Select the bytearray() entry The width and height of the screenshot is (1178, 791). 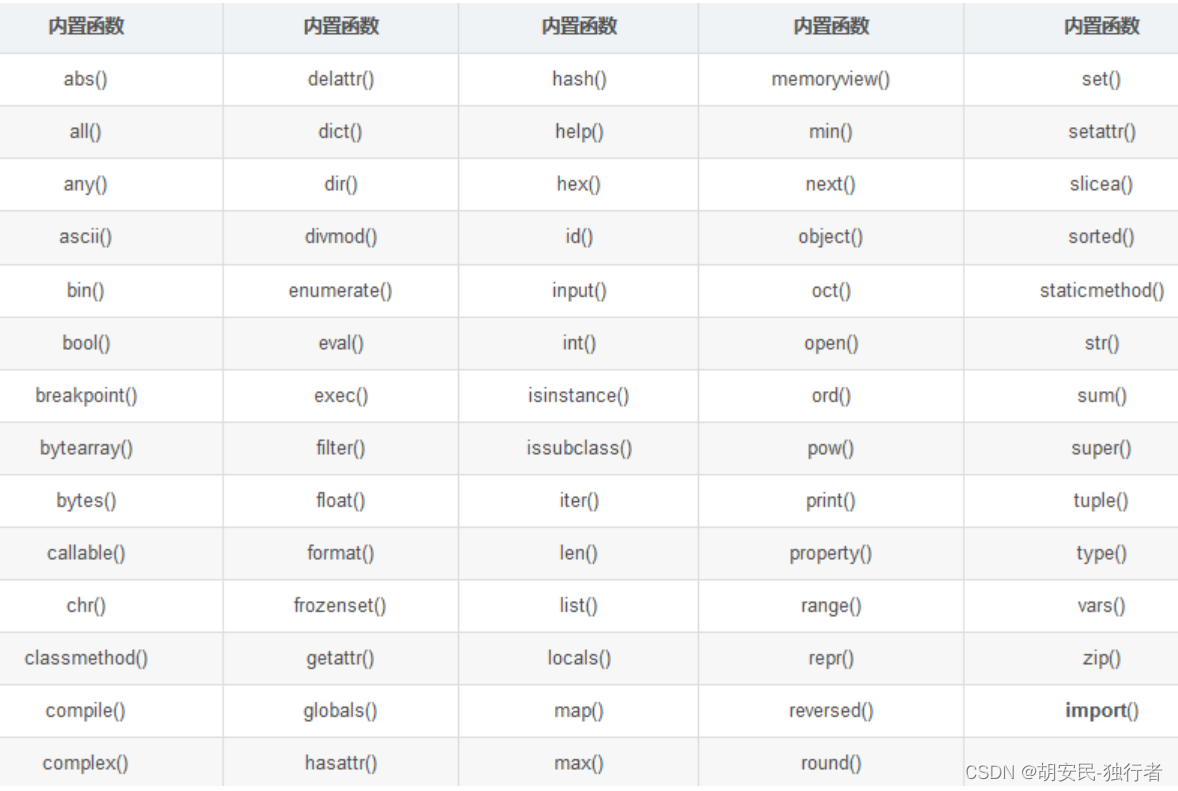coord(86,448)
